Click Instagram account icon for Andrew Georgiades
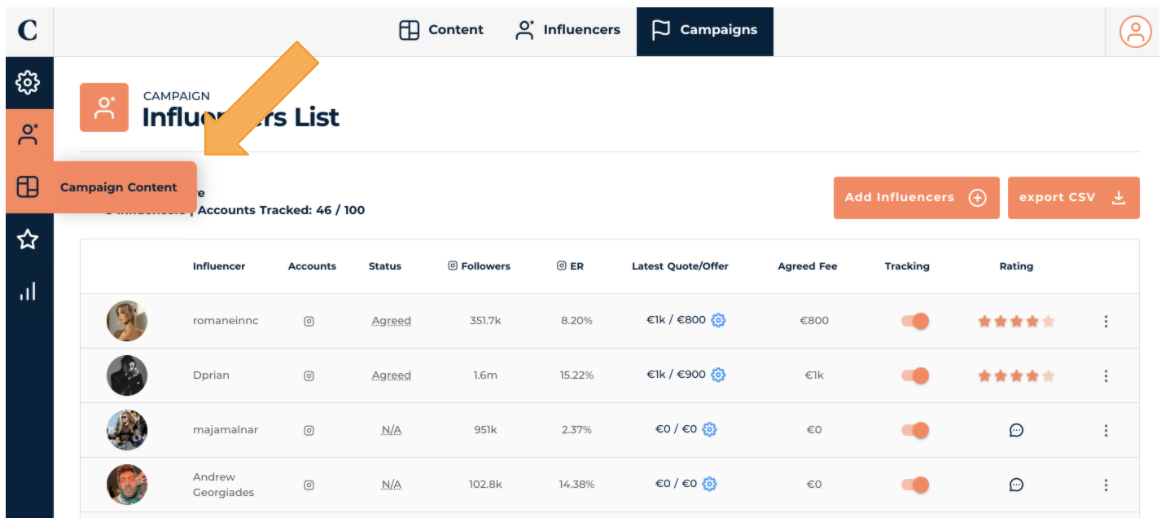 click(309, 485)
